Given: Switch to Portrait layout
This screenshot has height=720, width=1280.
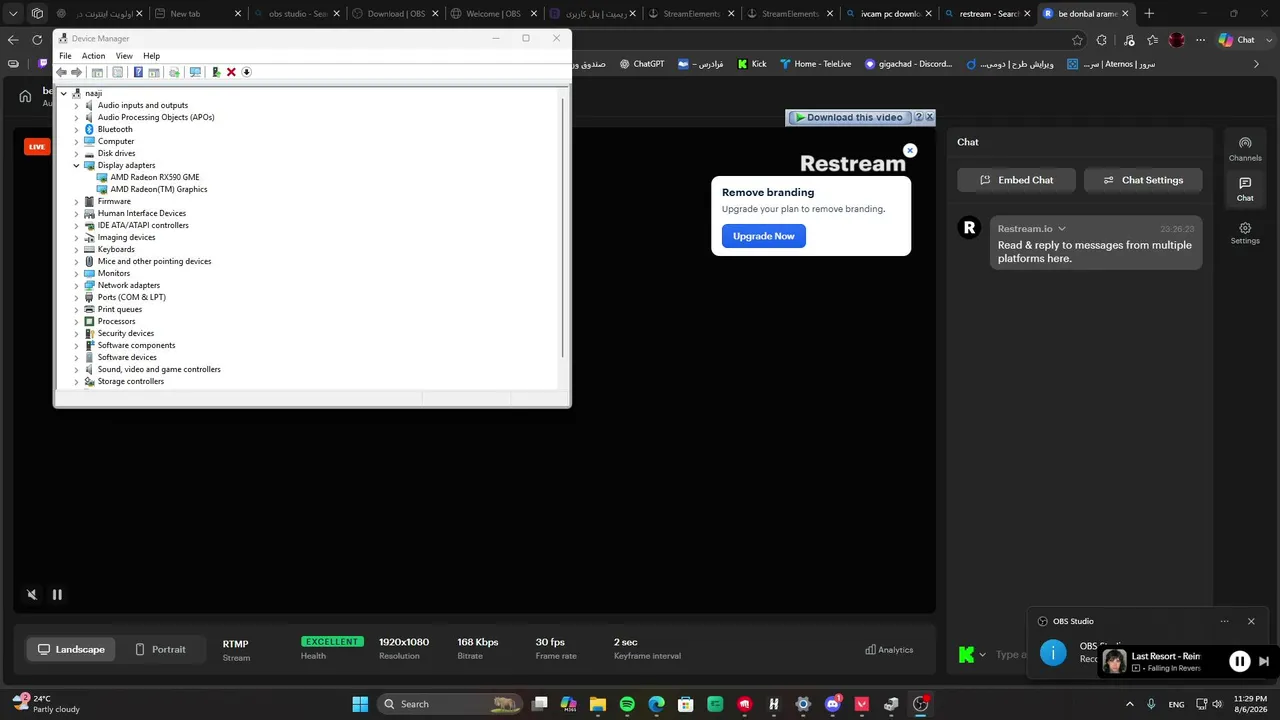Looking at the screenshot, I should click(x=160, y=649).
